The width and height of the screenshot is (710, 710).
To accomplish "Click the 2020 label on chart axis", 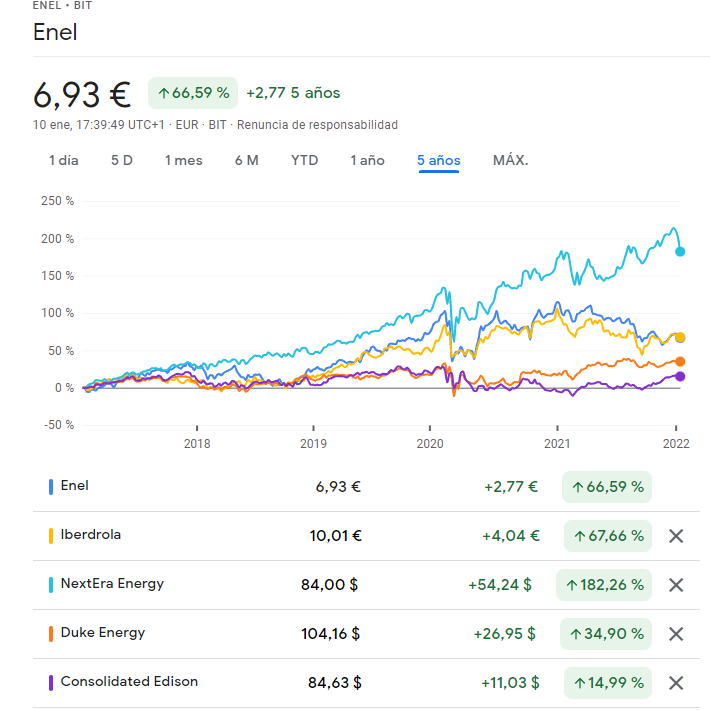I will (x=430, y=444).
